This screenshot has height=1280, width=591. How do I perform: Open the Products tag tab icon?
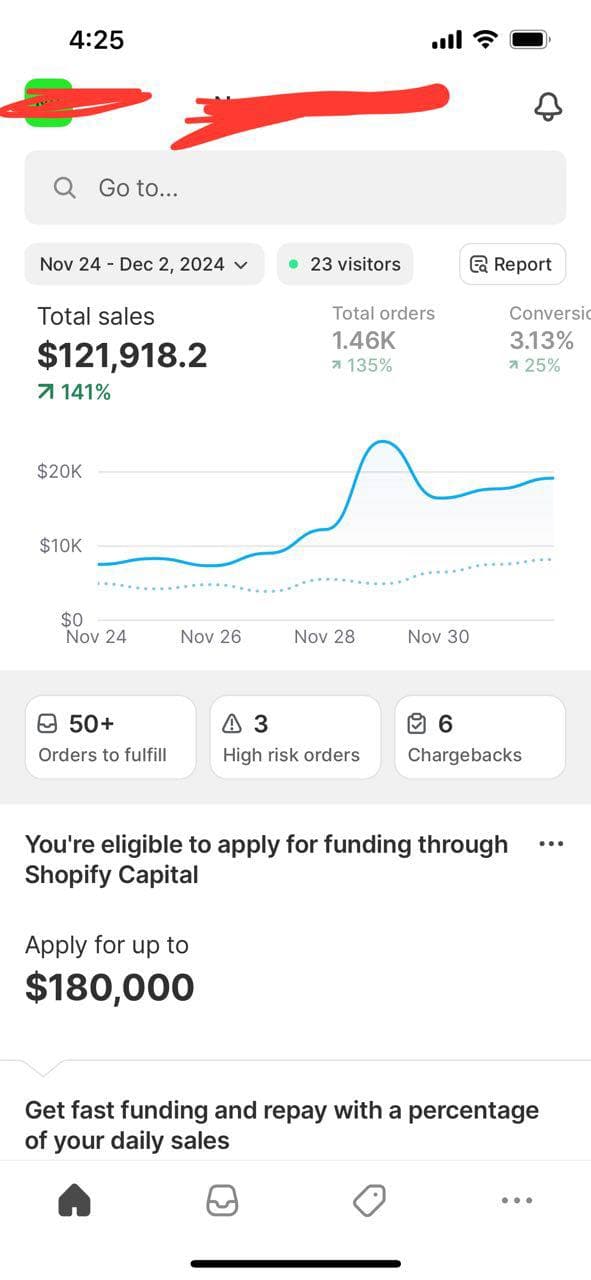point(370,1200)
